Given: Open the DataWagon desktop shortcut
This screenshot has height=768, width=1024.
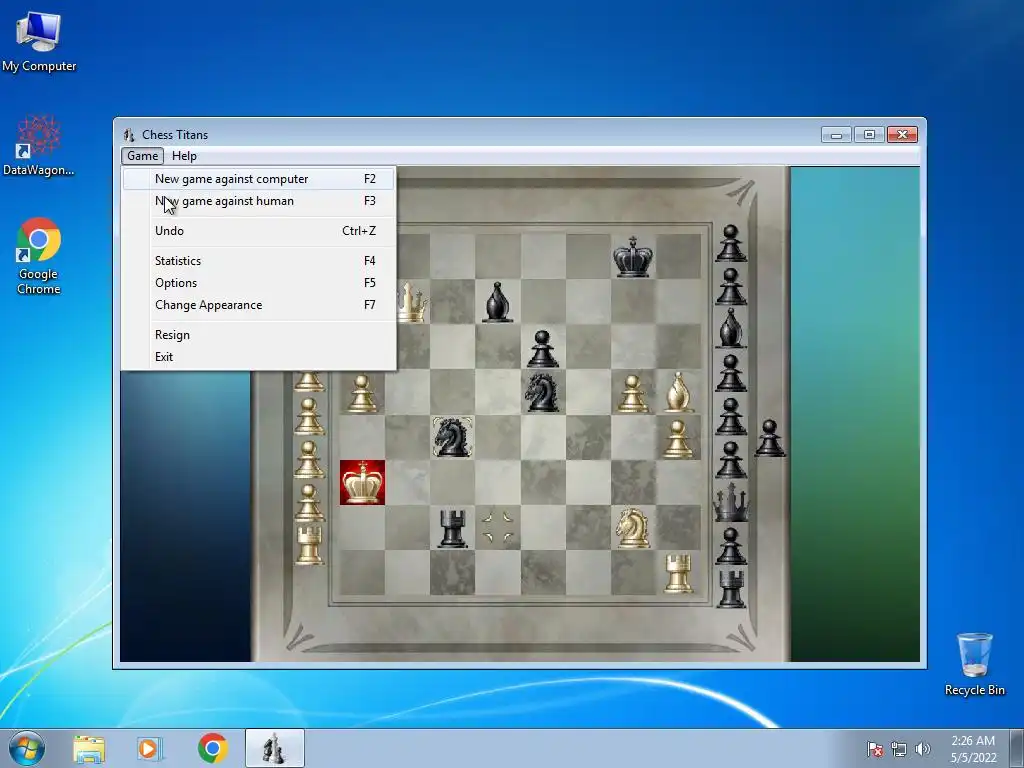Looking at the screenshot, I should pos(39,146).
